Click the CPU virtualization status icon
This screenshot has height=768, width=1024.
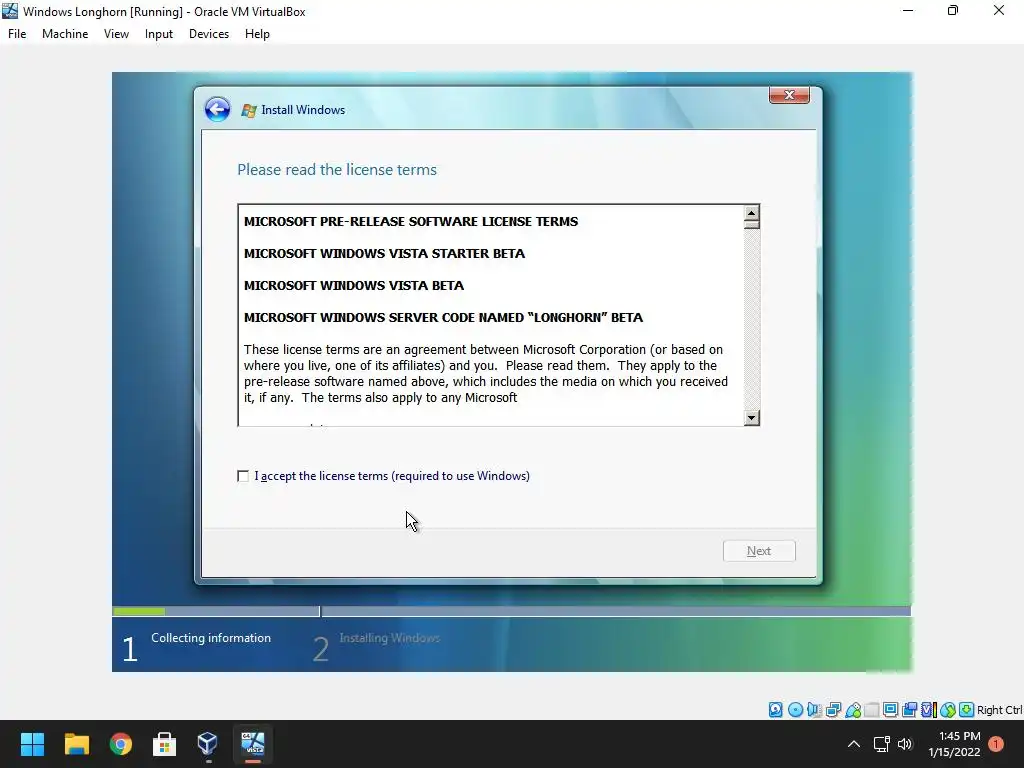point(928,710)
